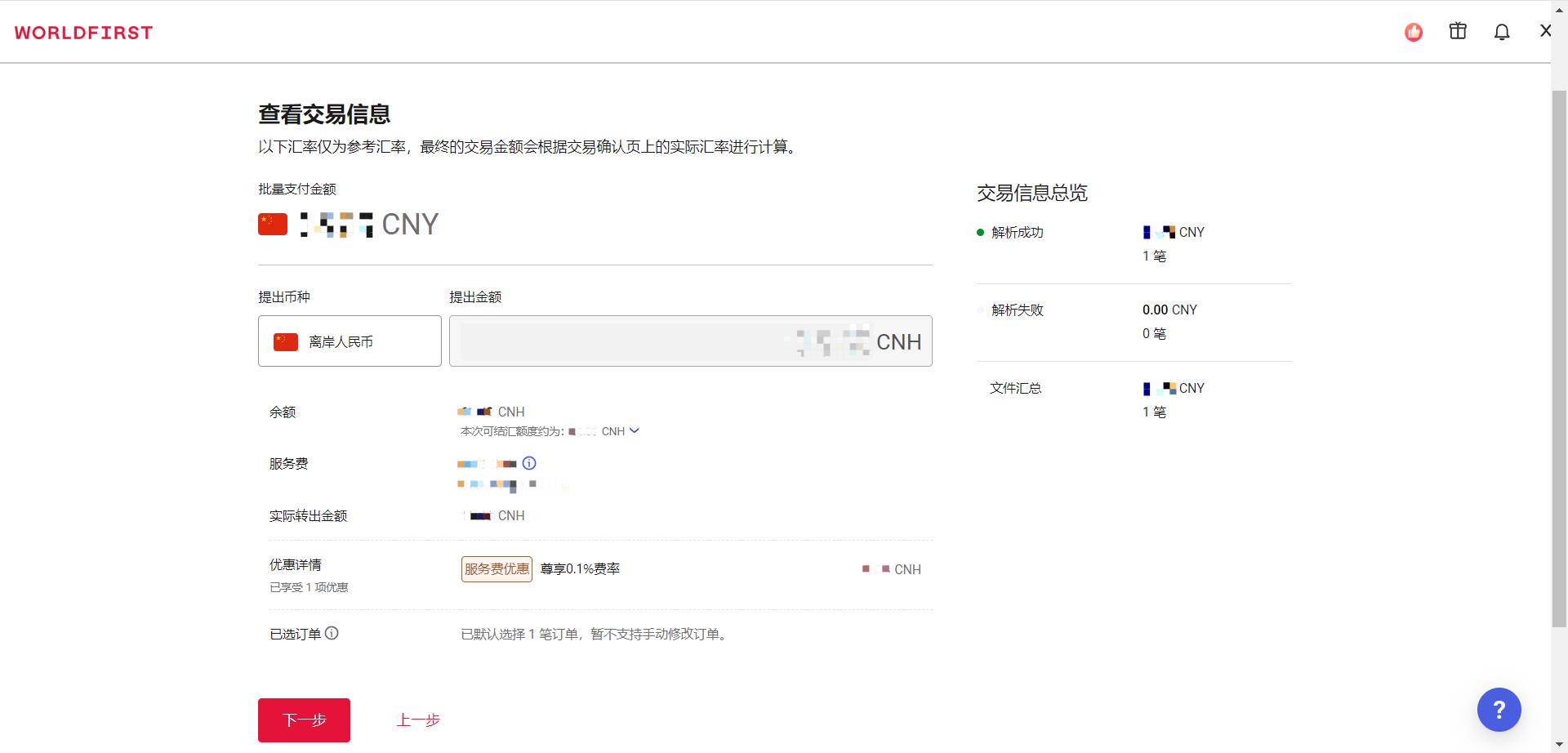
Task: Click the 文件汇总 summary row
Action: [x=1015, y=388]
